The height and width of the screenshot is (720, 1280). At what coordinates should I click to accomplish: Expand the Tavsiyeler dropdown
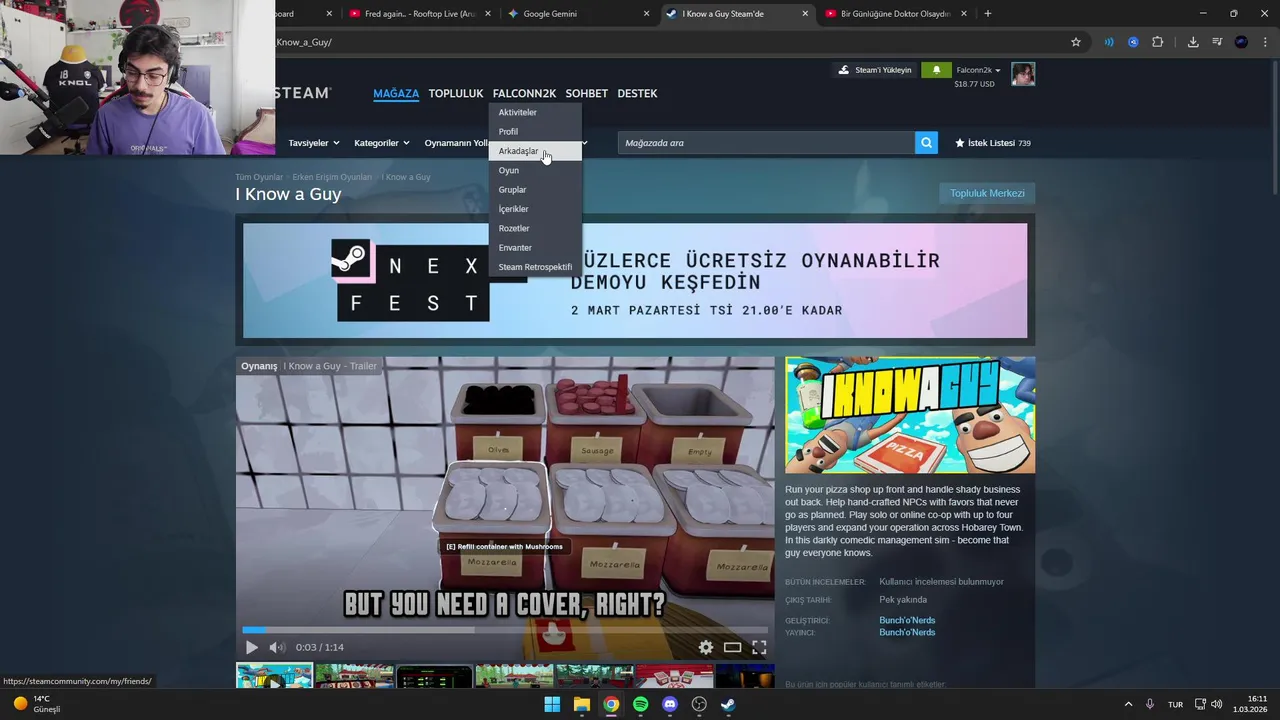pyautogui.click(x=314, y=143)
